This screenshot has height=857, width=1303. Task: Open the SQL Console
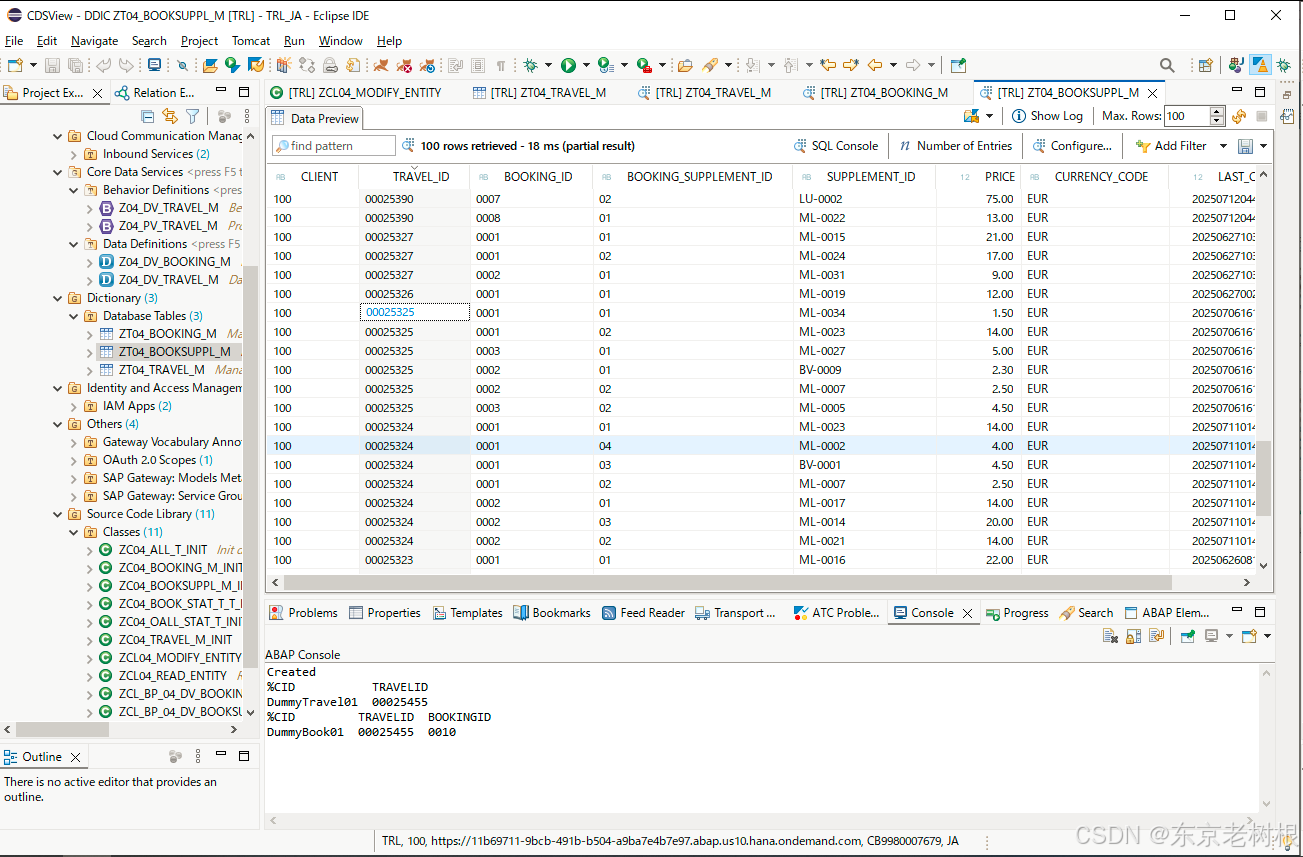click(x=836, y=145)
